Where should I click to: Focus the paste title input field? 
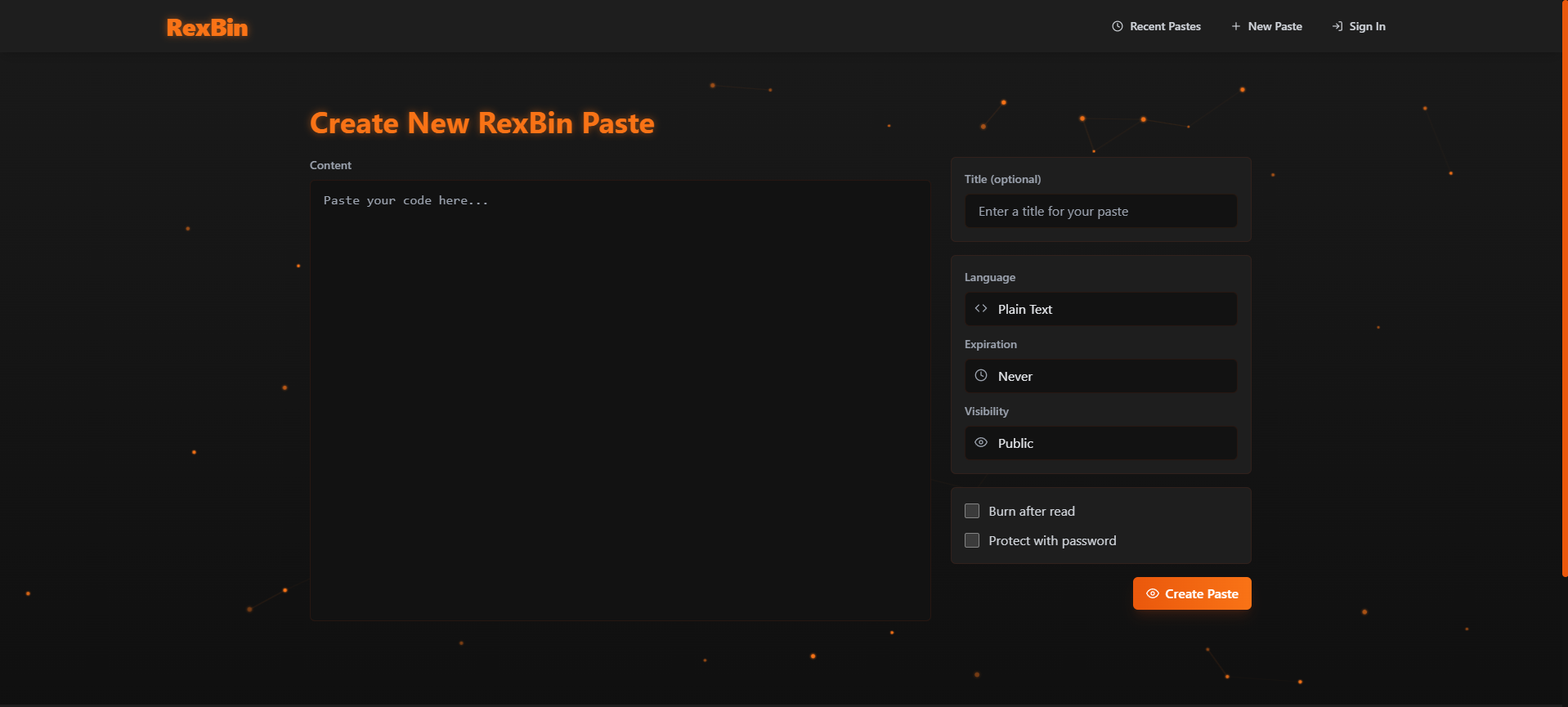coord(1100,211)
